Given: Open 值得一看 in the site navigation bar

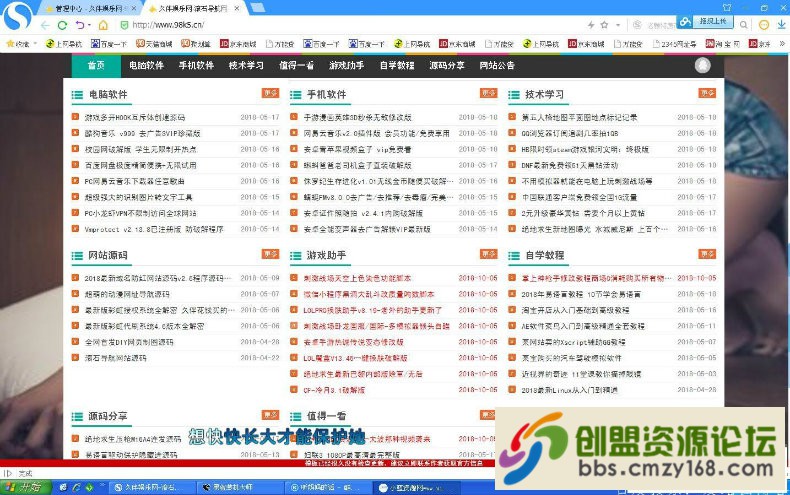Looking at the screenshot, I should coord(297,66).
